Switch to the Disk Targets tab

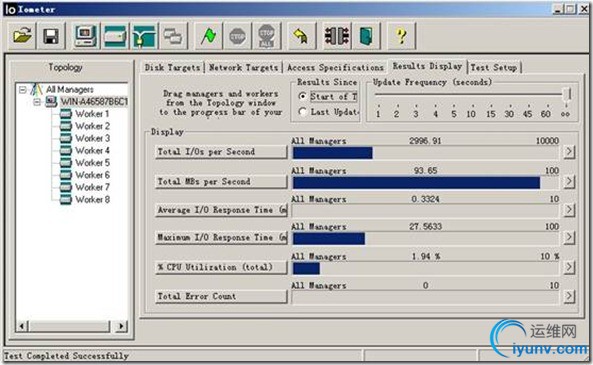click(172, 68)
